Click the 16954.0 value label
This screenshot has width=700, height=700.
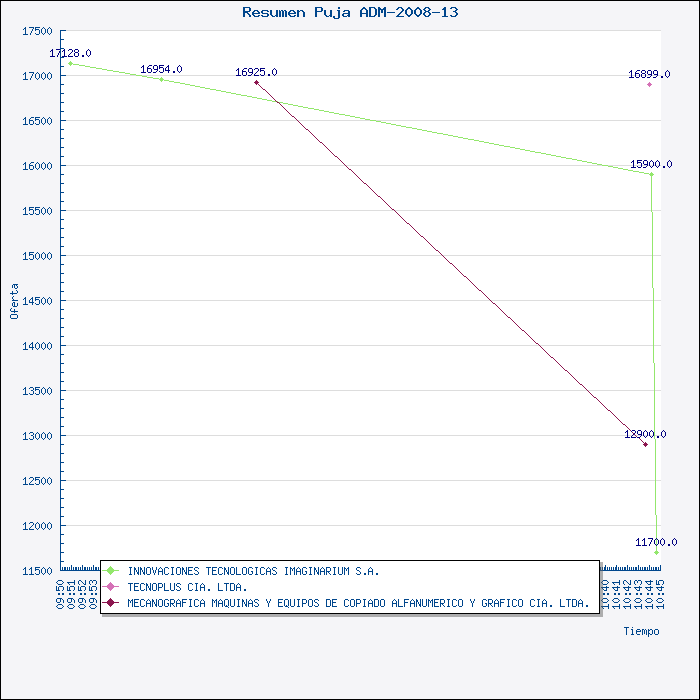tap(161, 69)
